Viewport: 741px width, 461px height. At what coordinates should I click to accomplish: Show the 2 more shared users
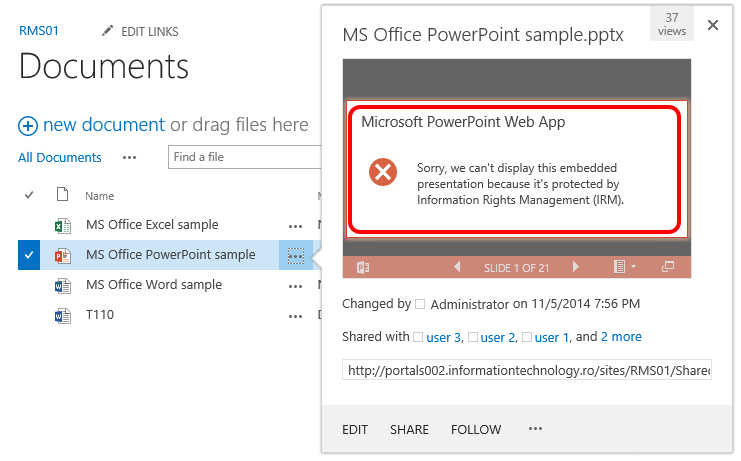coord(621,337)
